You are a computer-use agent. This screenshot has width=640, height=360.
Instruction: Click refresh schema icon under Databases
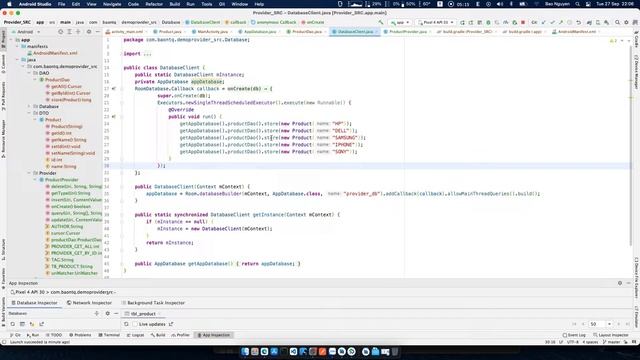coord(13,324)
